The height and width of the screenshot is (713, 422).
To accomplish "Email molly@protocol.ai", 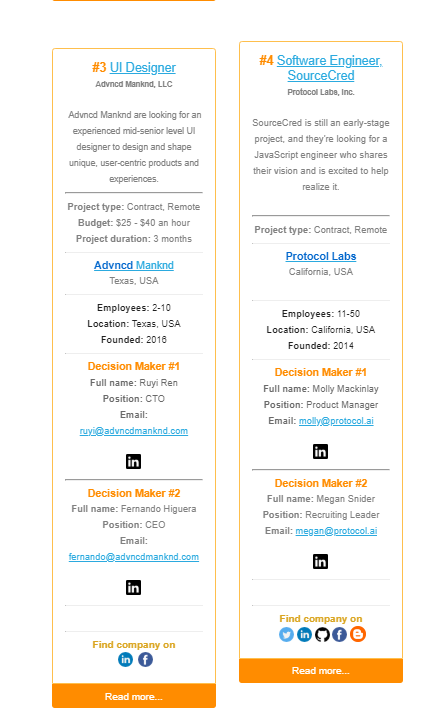I will click(336, 421).
